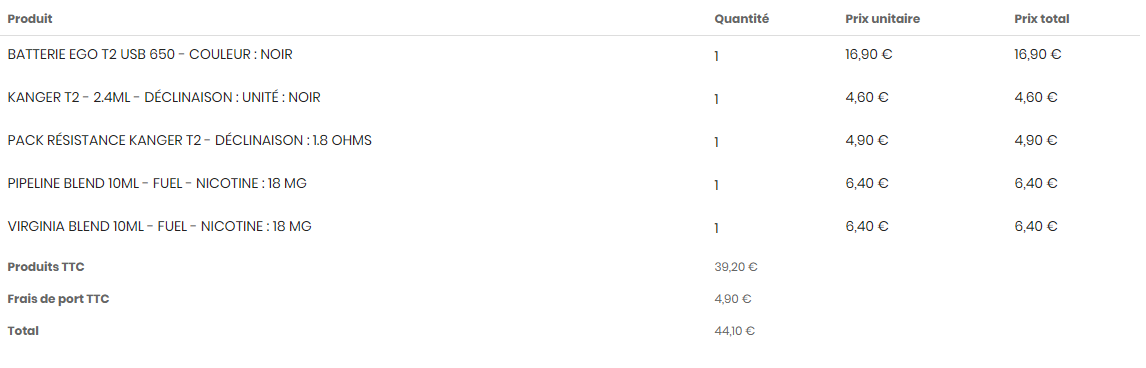Select the 44,10 € order total

pyautogui.click(x=735, y=331)
